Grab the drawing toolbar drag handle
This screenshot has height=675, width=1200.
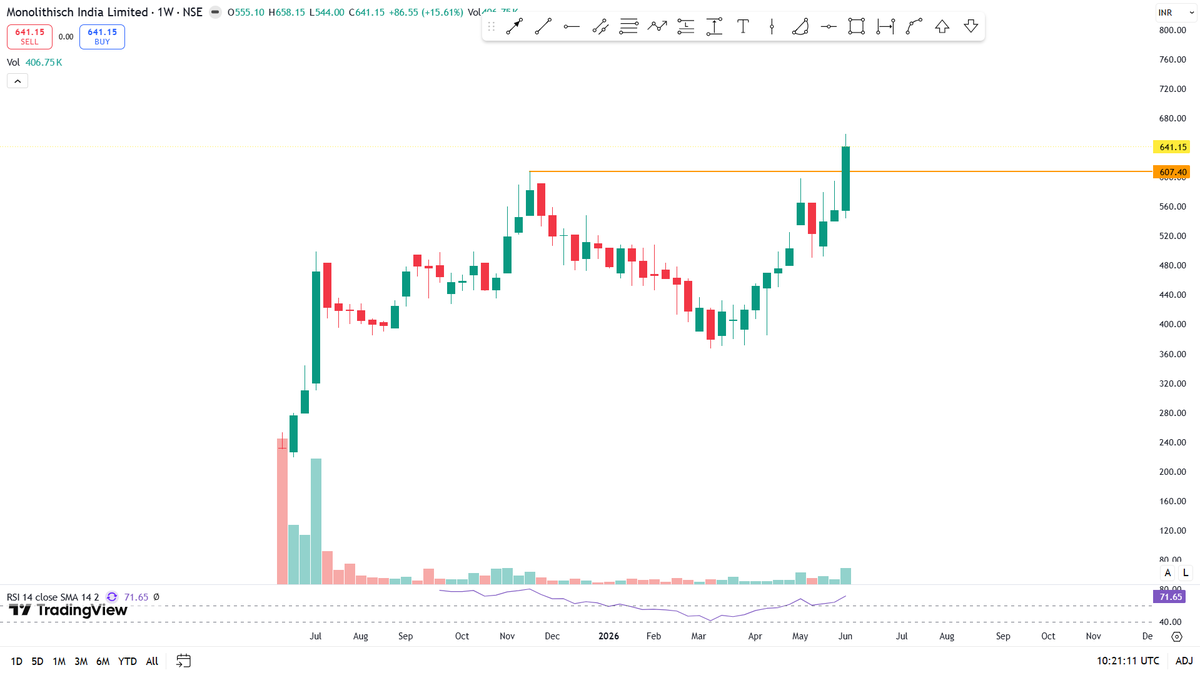(x=491, y=27)
